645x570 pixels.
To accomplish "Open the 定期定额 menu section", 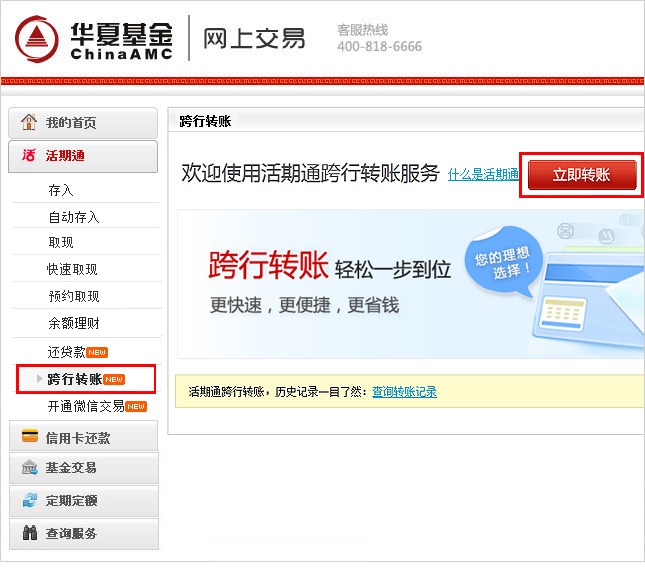I will click(84, 500).
